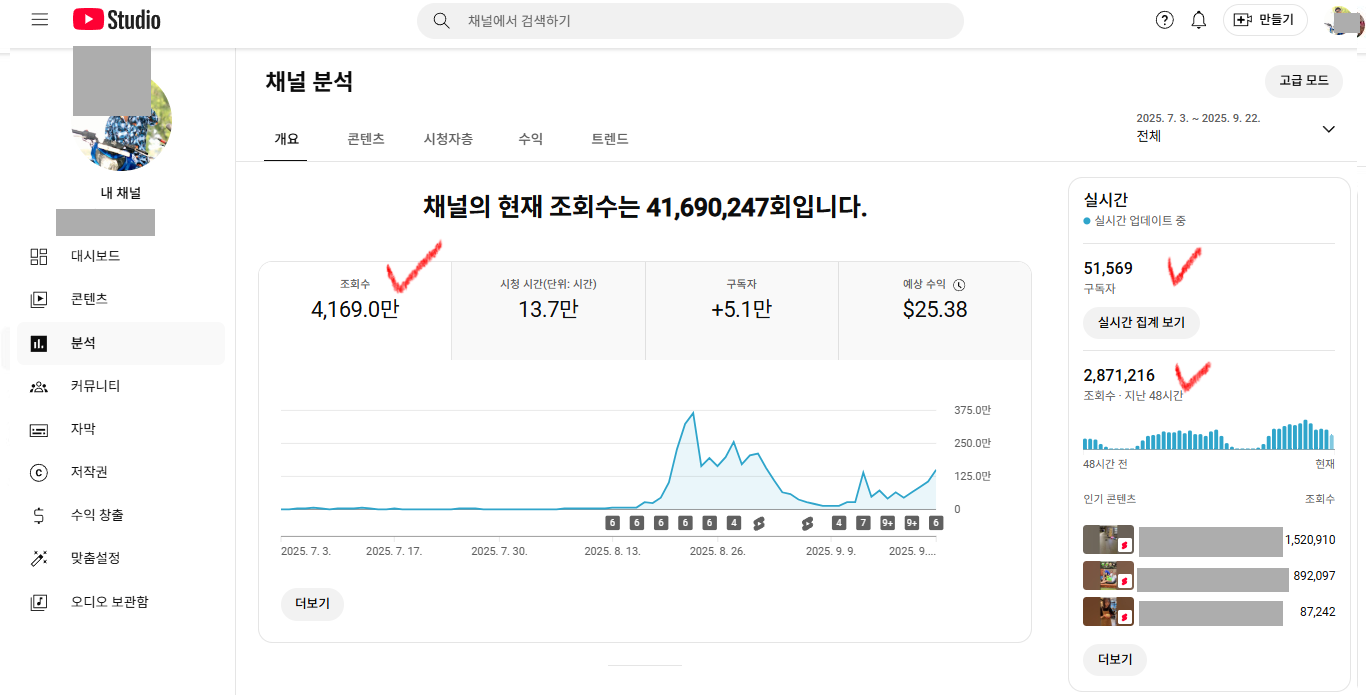Viewport: 1366px width, 695px height.
Task: Open 오디오 보관함 in the sidebar
Action: click(x=109, y=602)
